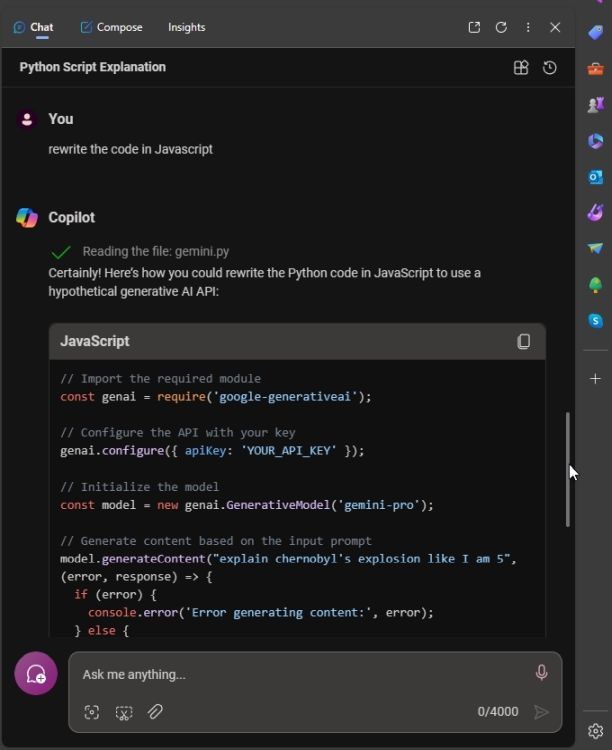Click the Ask me anything input field

[300, 674]
